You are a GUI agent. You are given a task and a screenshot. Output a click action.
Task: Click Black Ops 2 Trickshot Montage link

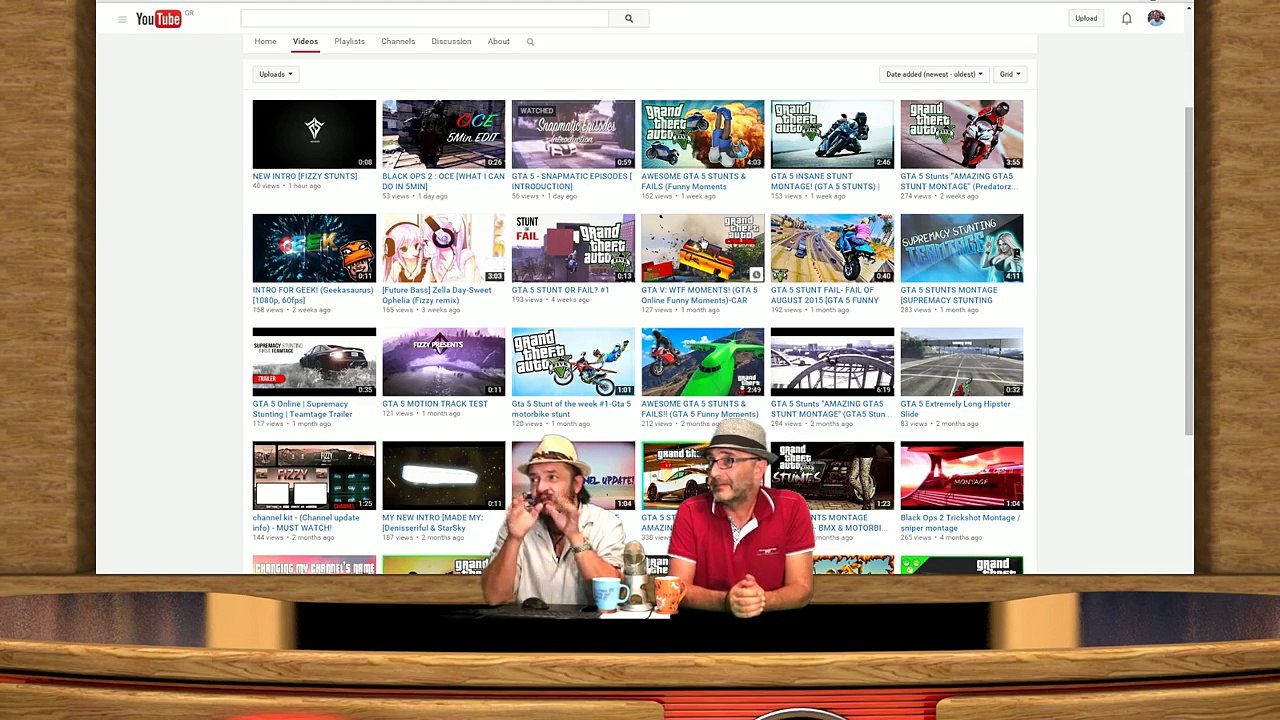(x=960, y=523)
